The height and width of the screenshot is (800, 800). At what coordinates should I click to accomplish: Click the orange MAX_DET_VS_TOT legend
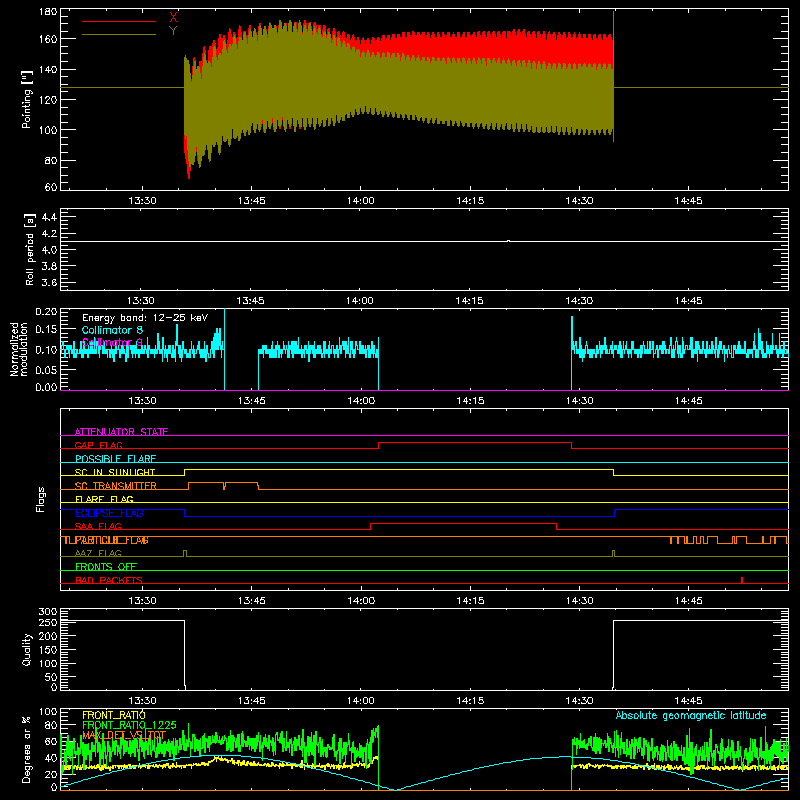[x=124, y=735]
